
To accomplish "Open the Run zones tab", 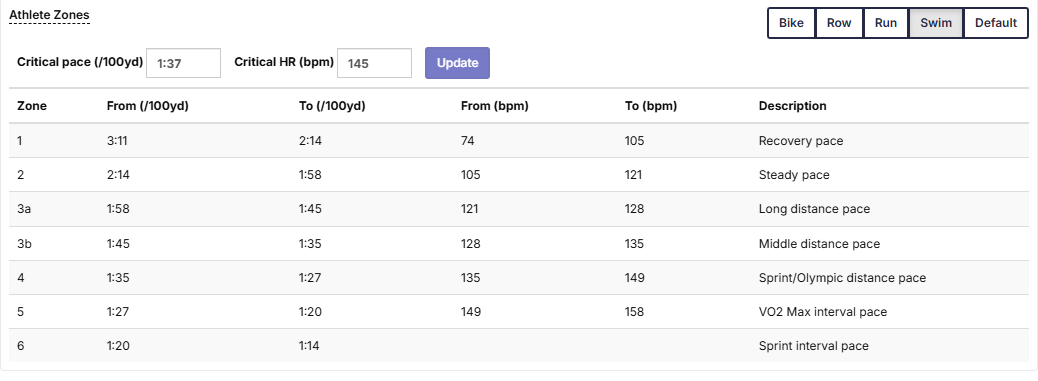I will pos(886,23).
